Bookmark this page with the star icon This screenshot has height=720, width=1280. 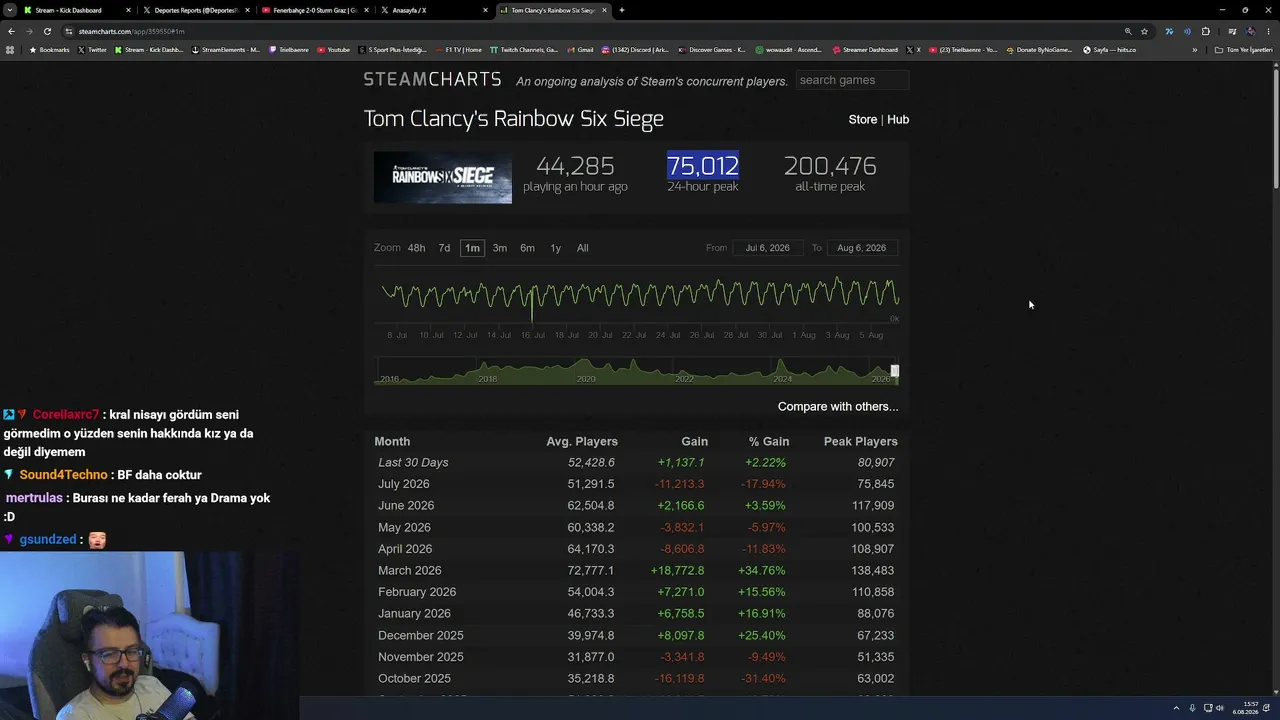(x=1144, y=31)
